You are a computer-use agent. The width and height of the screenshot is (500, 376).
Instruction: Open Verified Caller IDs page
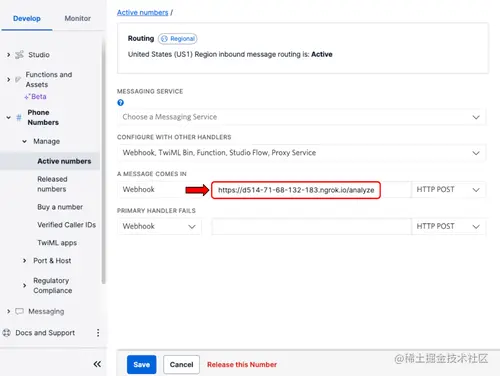pos(67,225)
